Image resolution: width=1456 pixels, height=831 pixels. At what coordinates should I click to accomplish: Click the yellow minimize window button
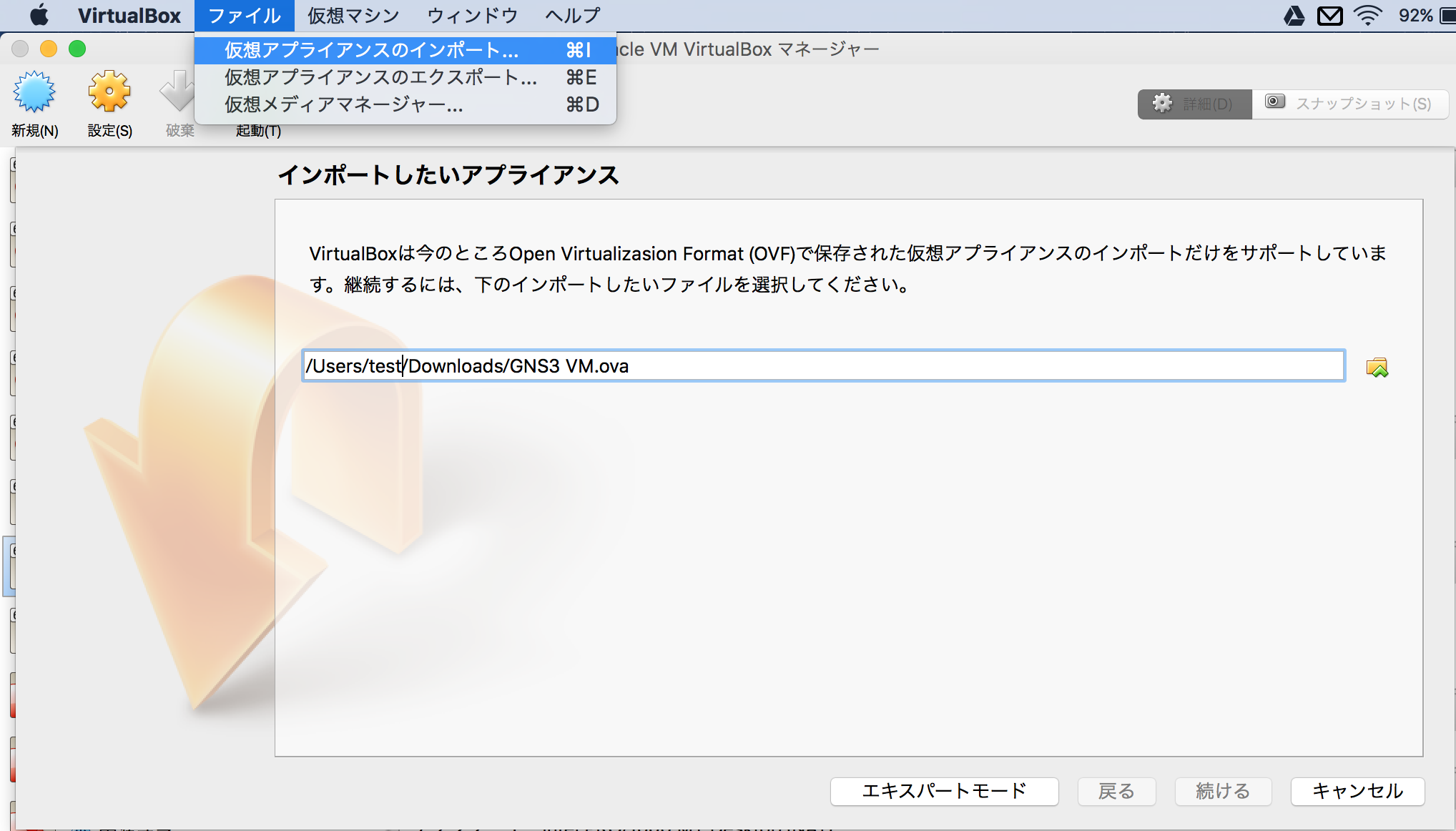click(x=49, y=49)
